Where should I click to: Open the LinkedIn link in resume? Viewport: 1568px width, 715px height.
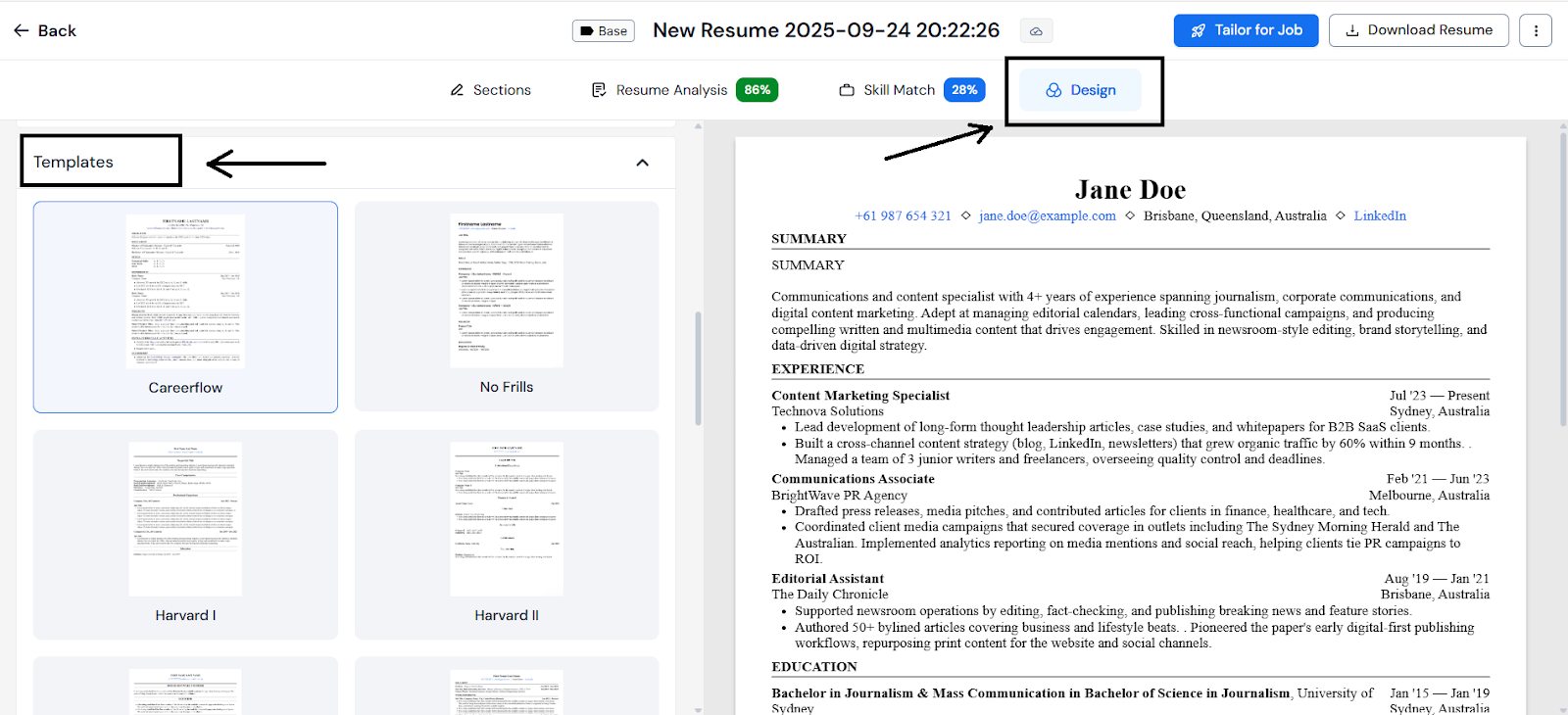(1380, 216)
